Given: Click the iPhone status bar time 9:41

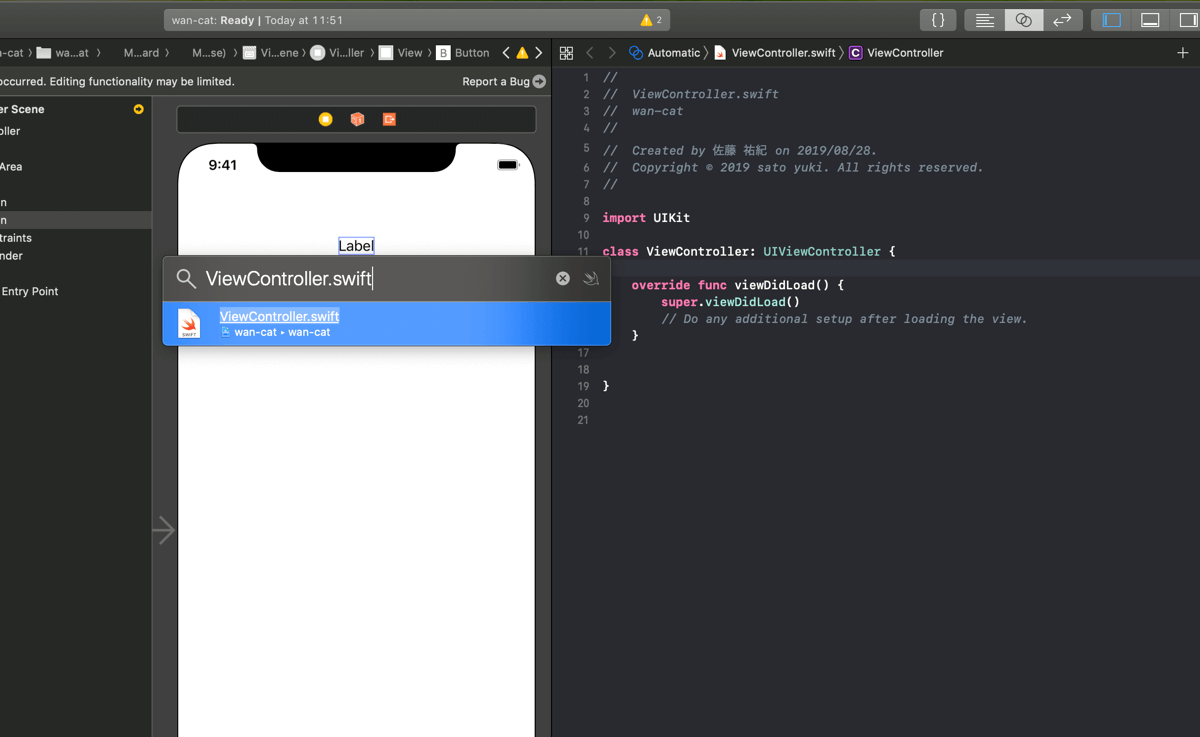Looking at the screenshot, I should [222, 165].
